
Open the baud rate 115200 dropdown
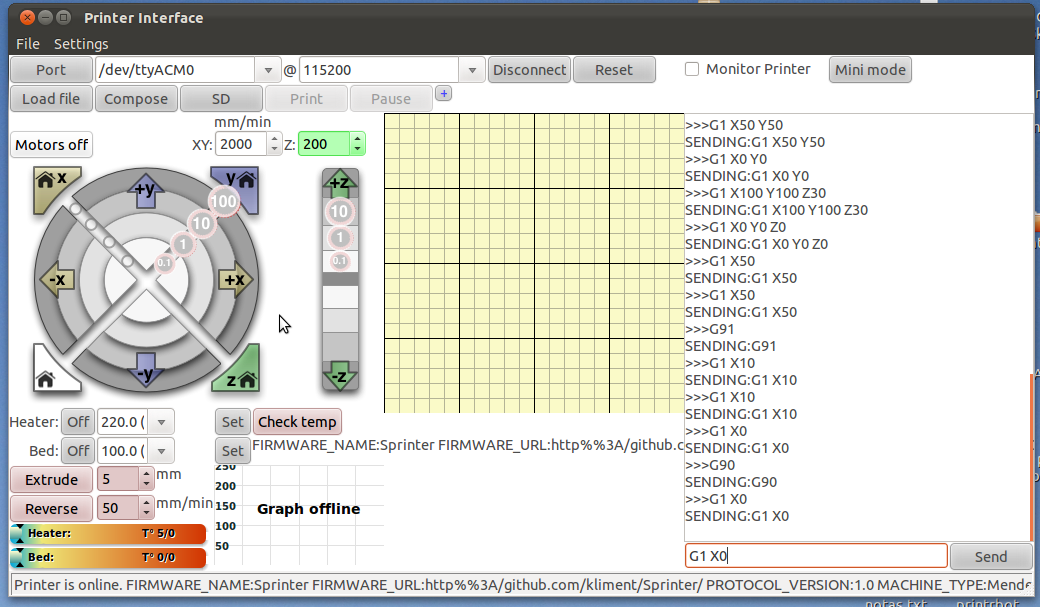pyautogui.click(x=472, y=70)
